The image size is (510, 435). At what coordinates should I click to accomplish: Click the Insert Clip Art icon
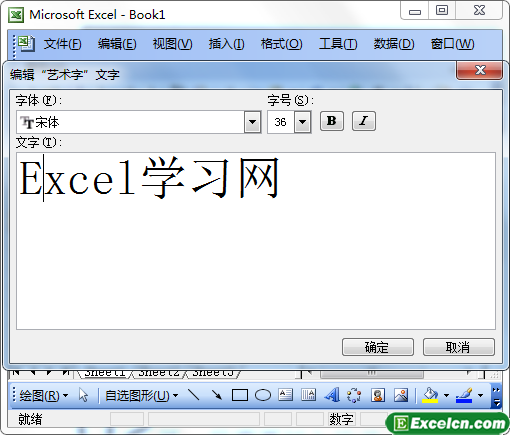[378, 395]
